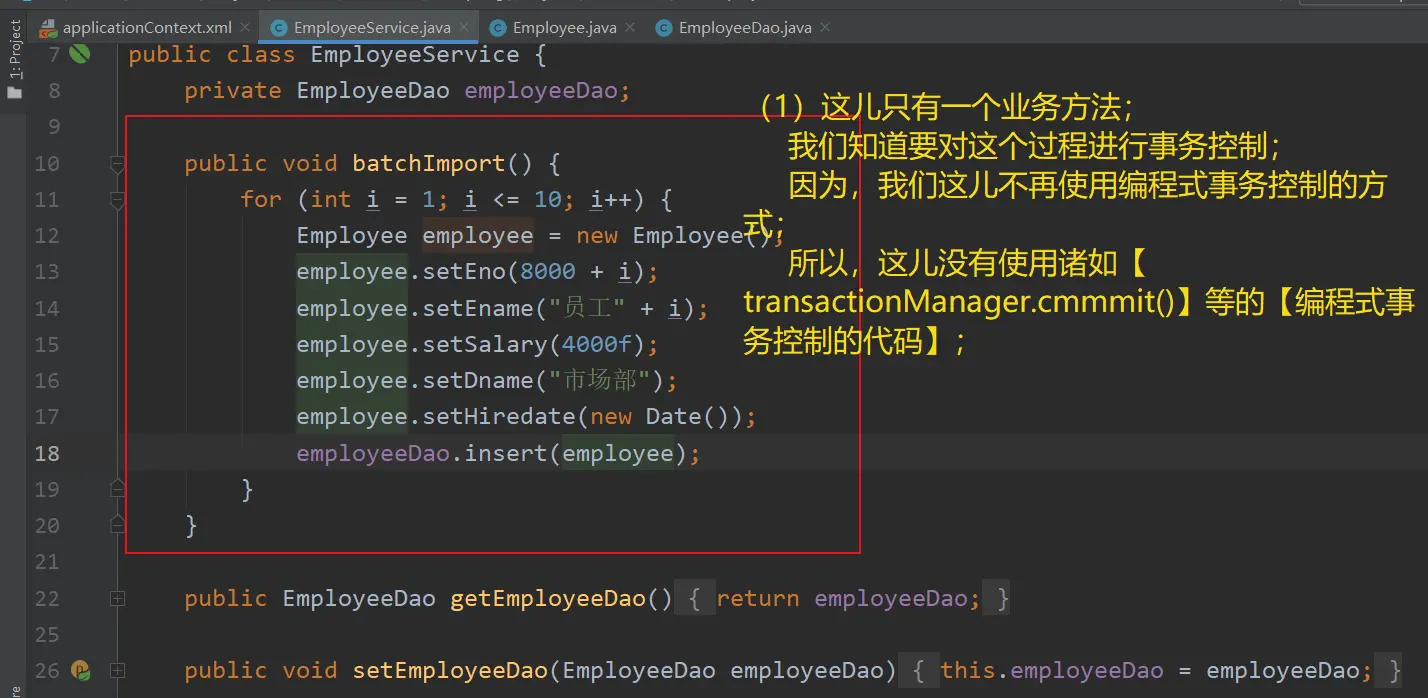Viewport: 1428px width, 698px height.
Task: Click the setHiredate call on line 17
Action: click(x=499, y=417)
